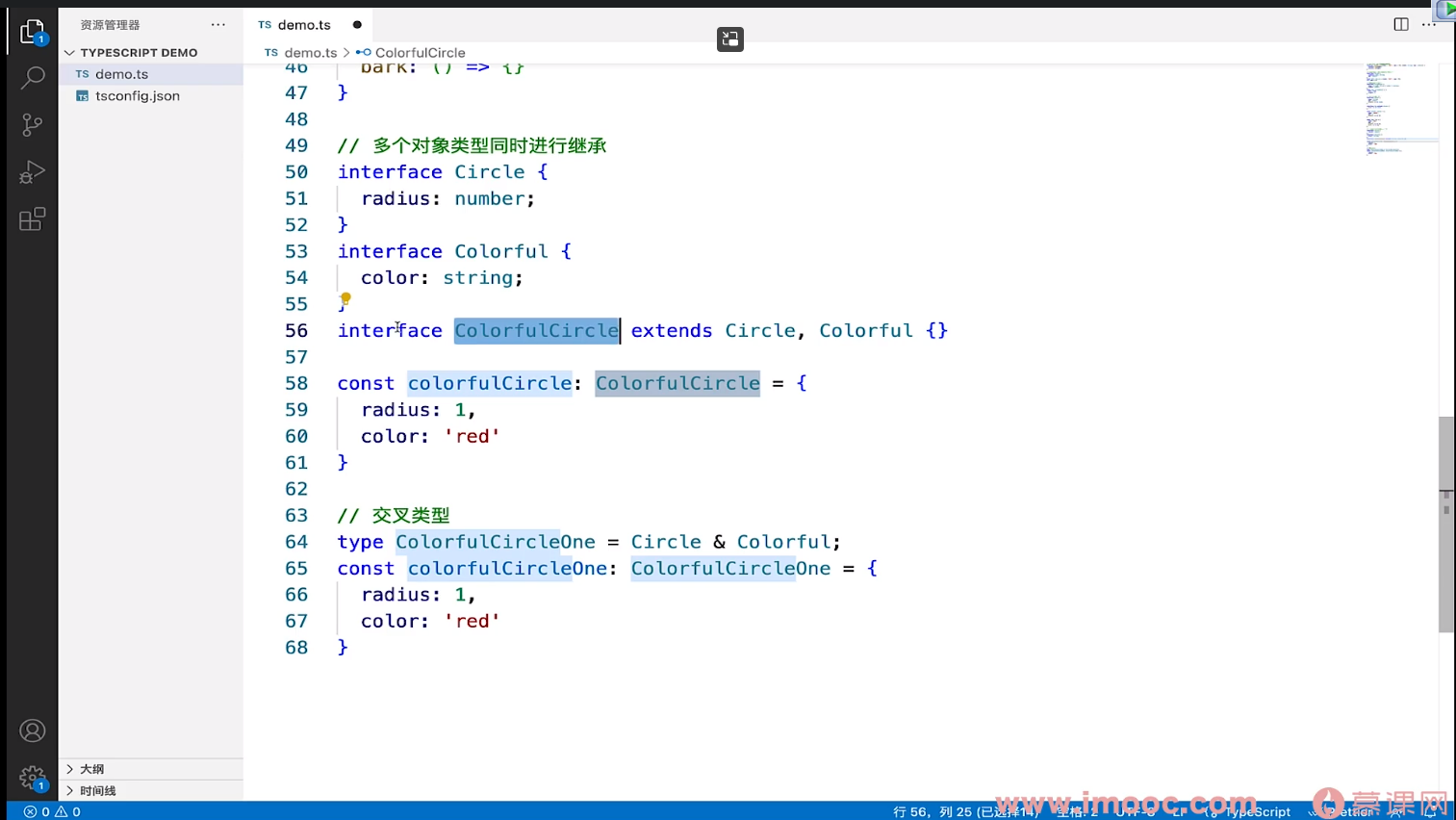
Task: Open explorer panel more actions ellipsis
Action: (218, 24)
